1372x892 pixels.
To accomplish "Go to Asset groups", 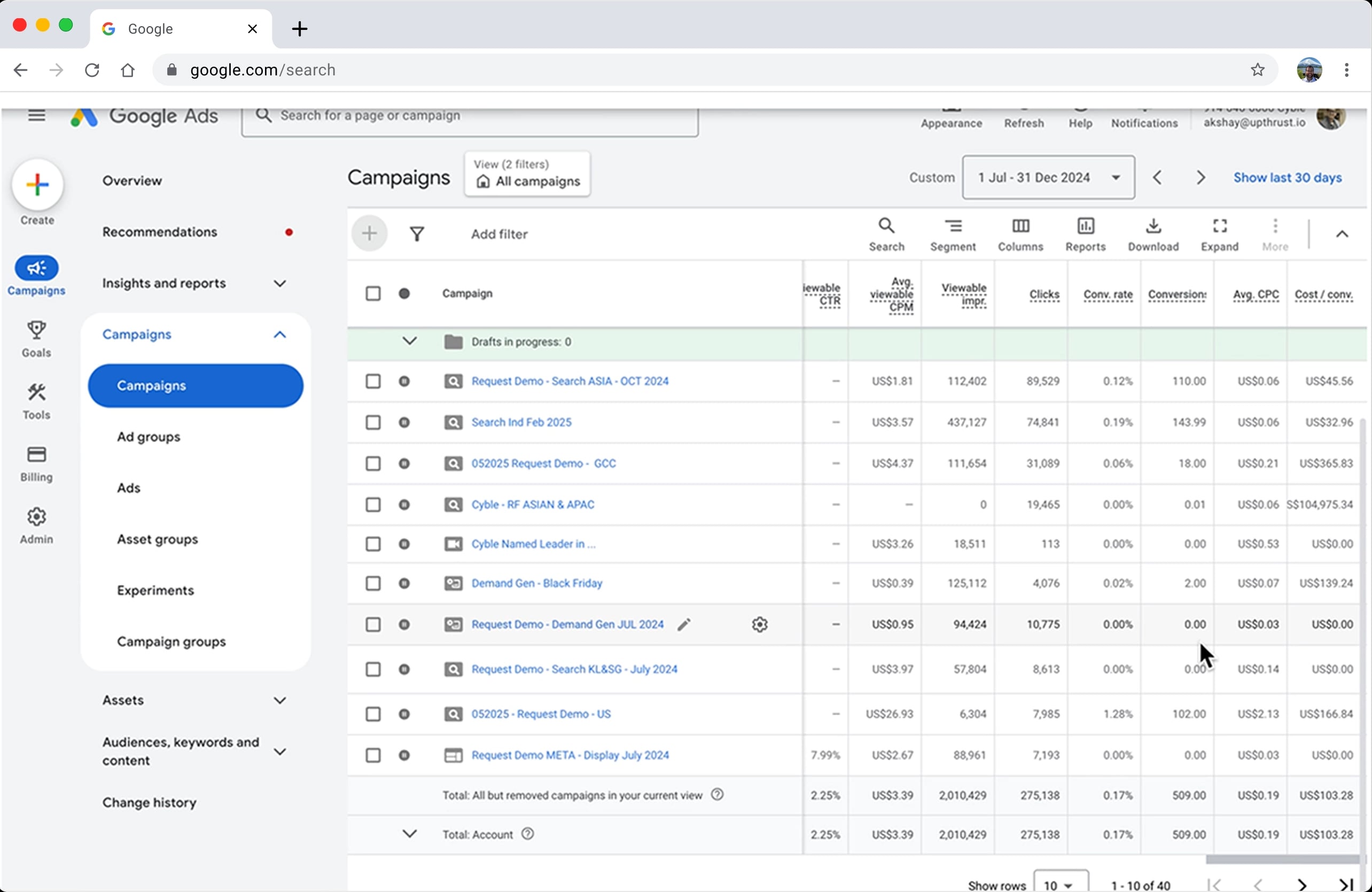I will coord(158,540).
